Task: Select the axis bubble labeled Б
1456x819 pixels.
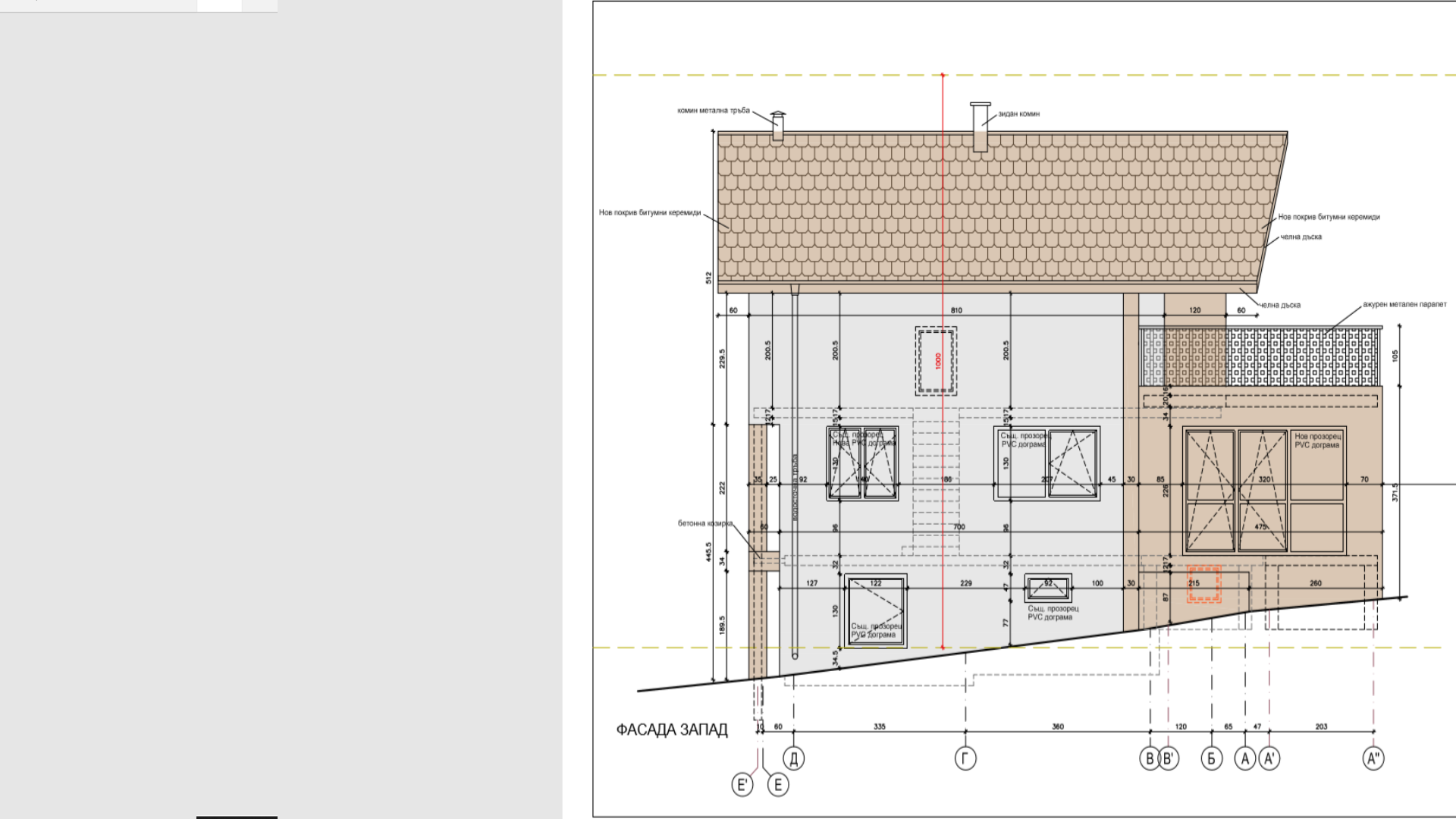Action: 1211,758
